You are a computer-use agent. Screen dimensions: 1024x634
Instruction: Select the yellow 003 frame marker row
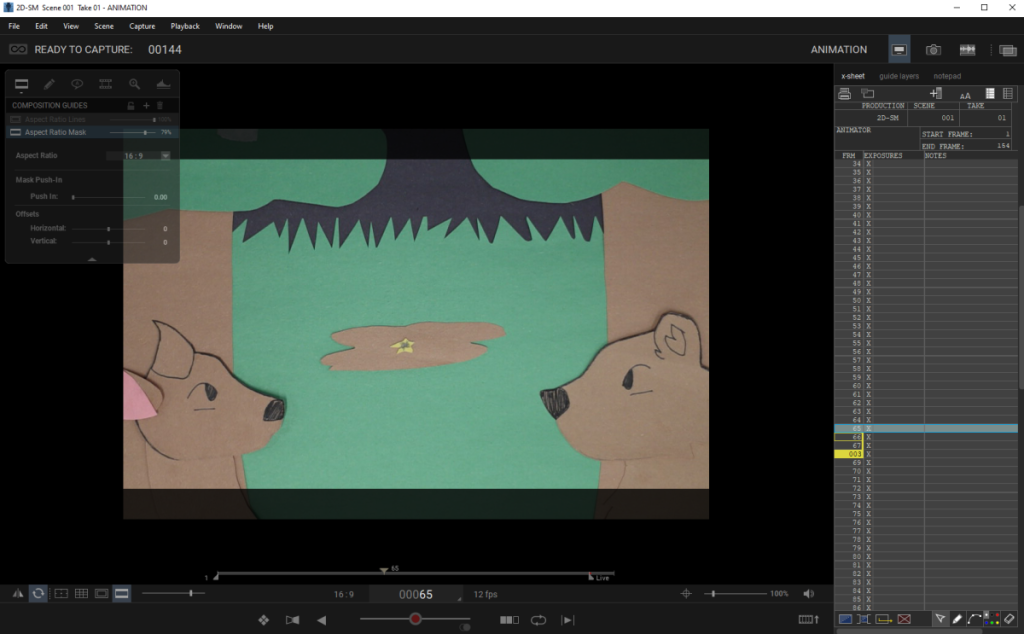[848, 454]
